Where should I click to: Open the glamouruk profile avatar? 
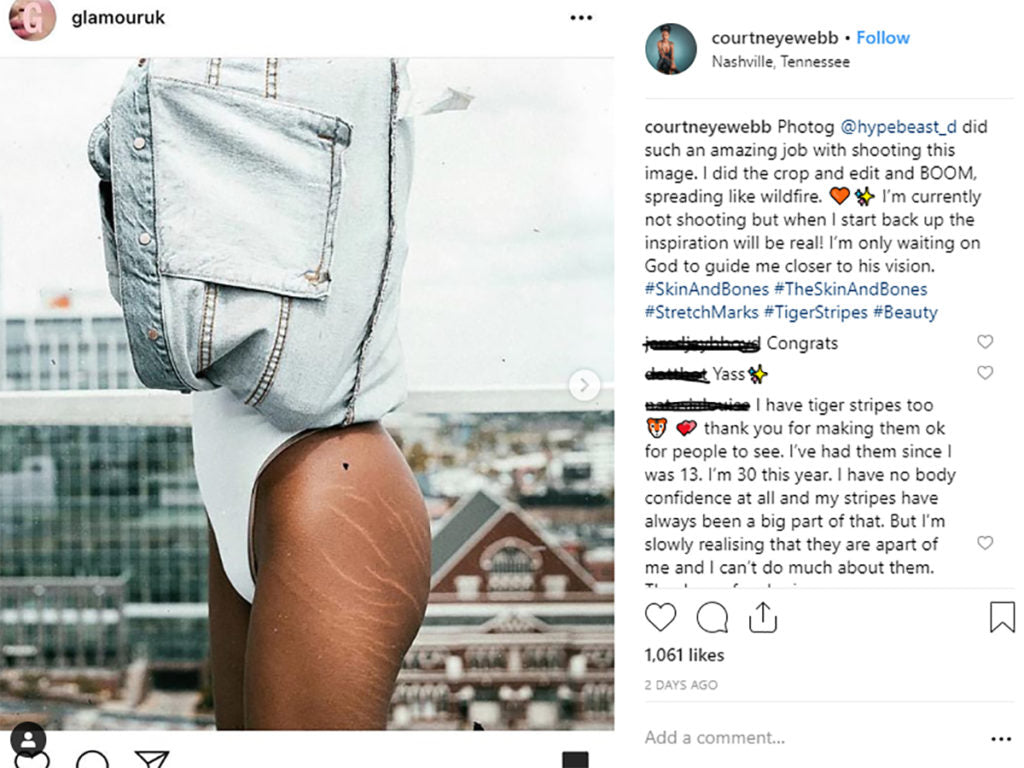click(32, 19)
